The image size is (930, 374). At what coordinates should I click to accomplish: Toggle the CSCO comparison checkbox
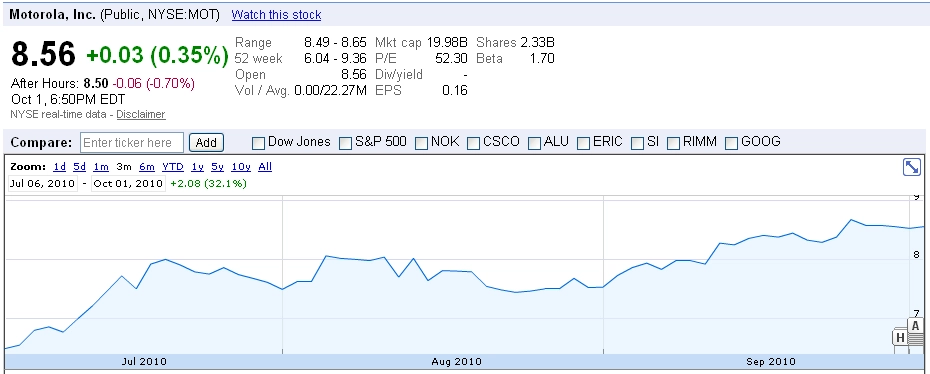pos(473,143)
